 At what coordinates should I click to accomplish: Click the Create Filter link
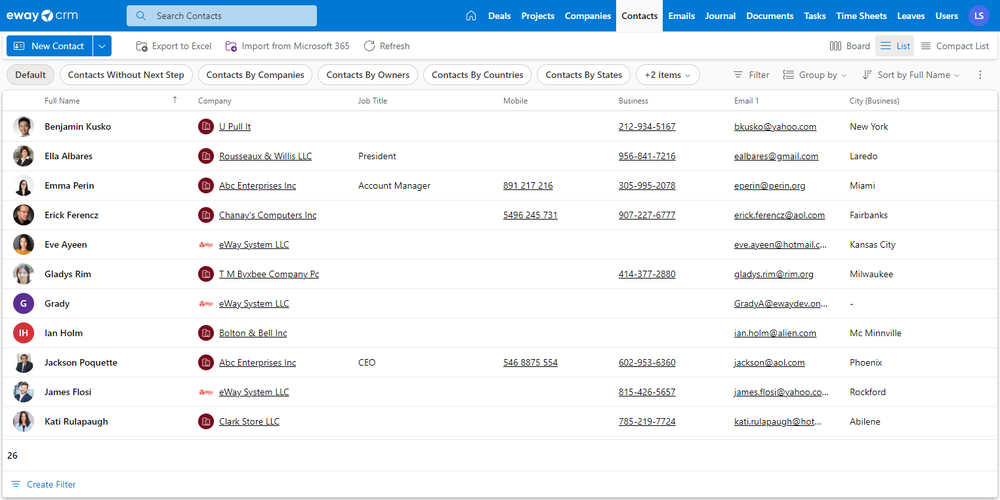tap(43, 485)
